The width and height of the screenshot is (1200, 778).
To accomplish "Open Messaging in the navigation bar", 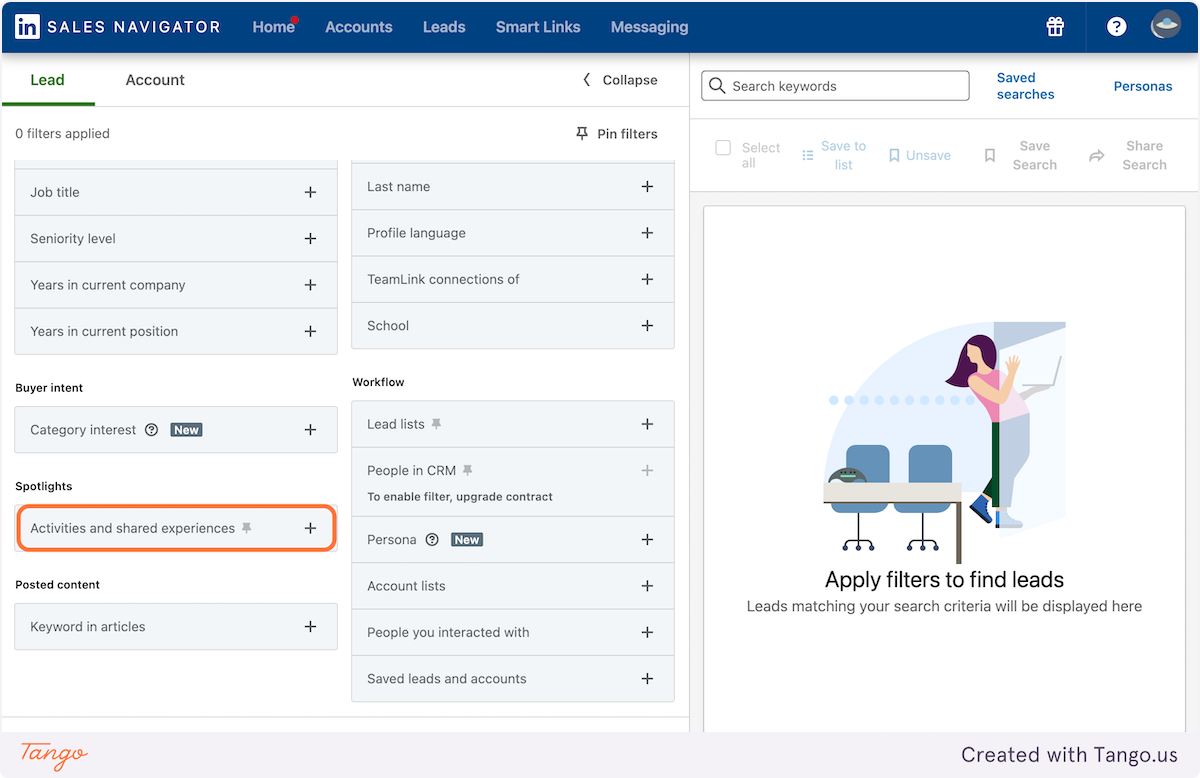I will click(x=649, y=27).
